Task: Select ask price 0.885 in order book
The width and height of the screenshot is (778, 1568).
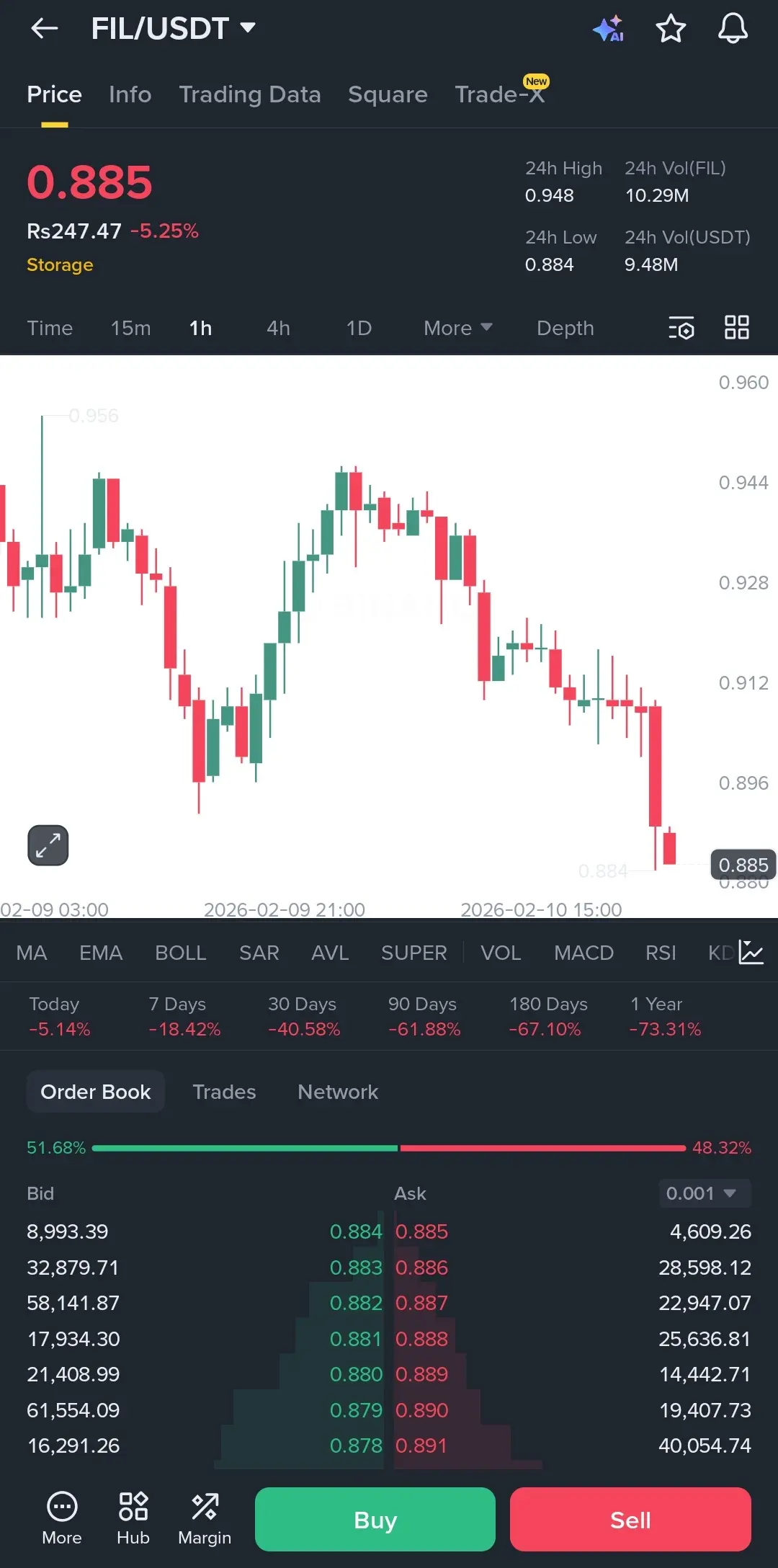Action: (421, 1231)
